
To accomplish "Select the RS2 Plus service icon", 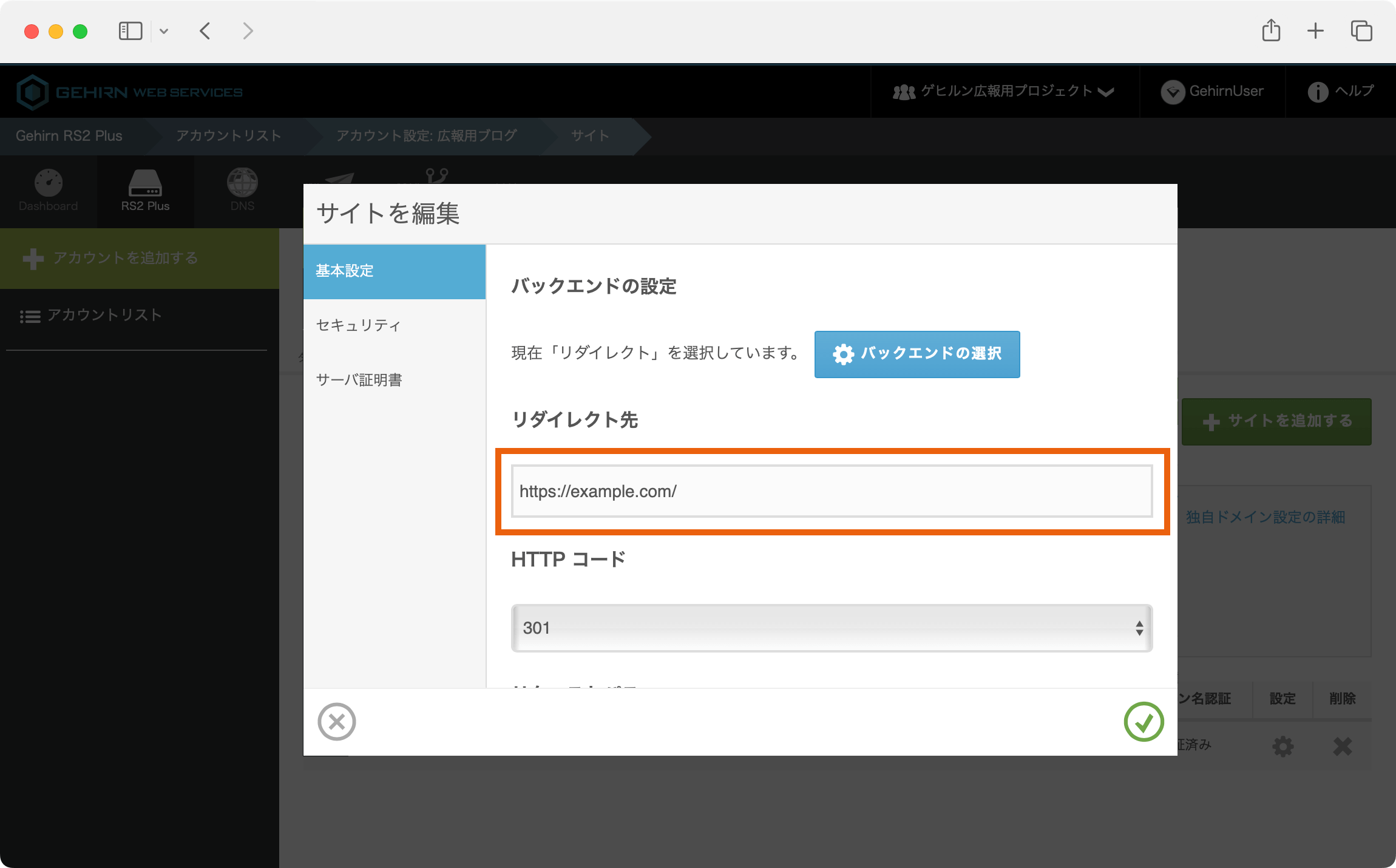I will click(145, 191).
